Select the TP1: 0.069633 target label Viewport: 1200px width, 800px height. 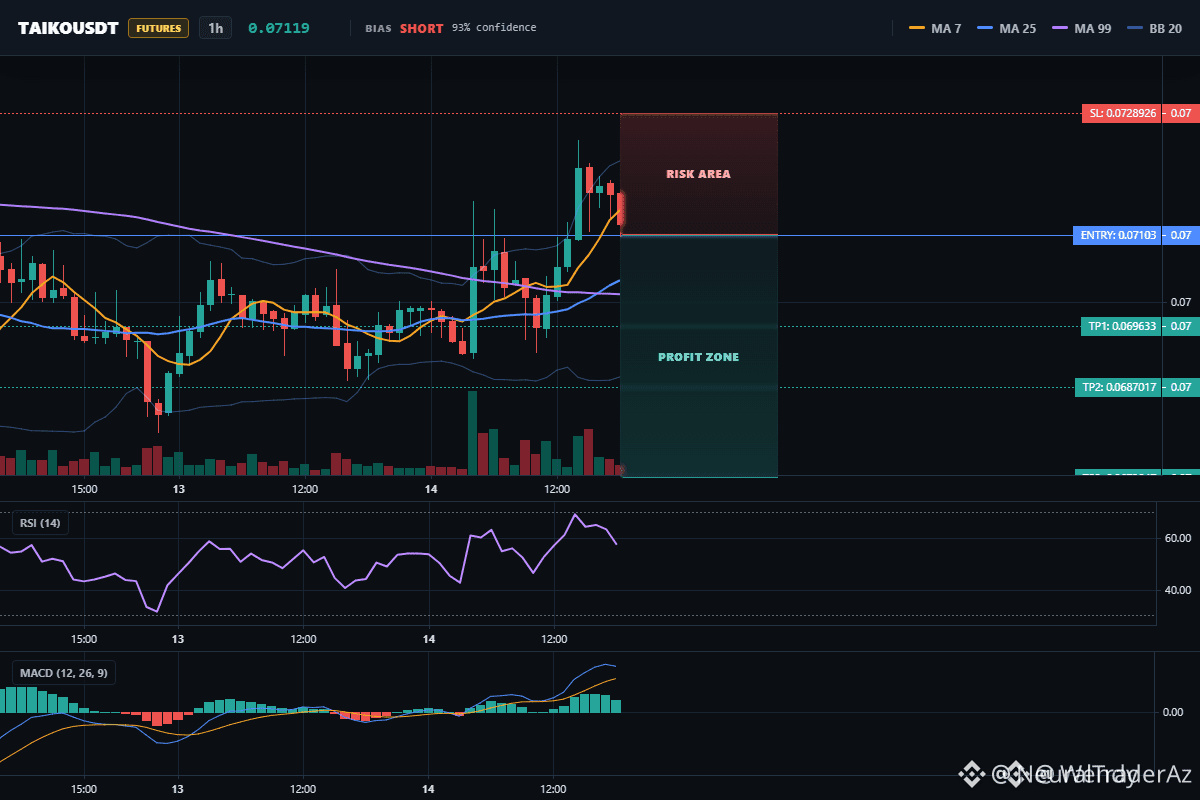pos(1123,326)
